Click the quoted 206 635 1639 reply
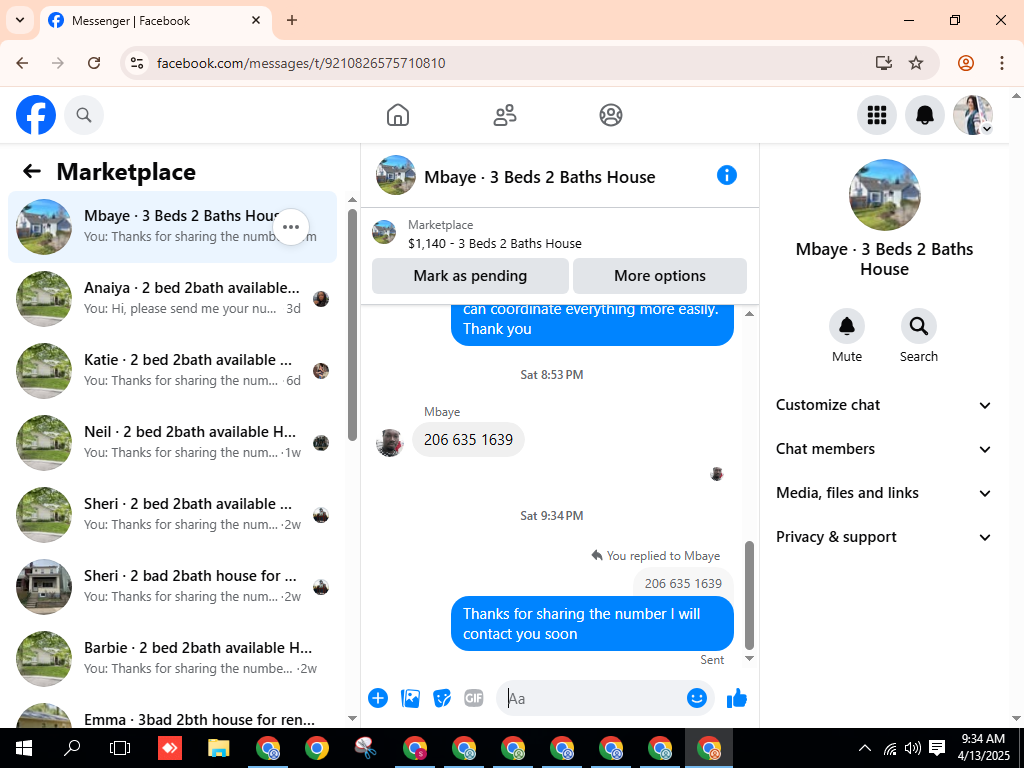This screenshot has width=1024, height=768. click(683, 583)
